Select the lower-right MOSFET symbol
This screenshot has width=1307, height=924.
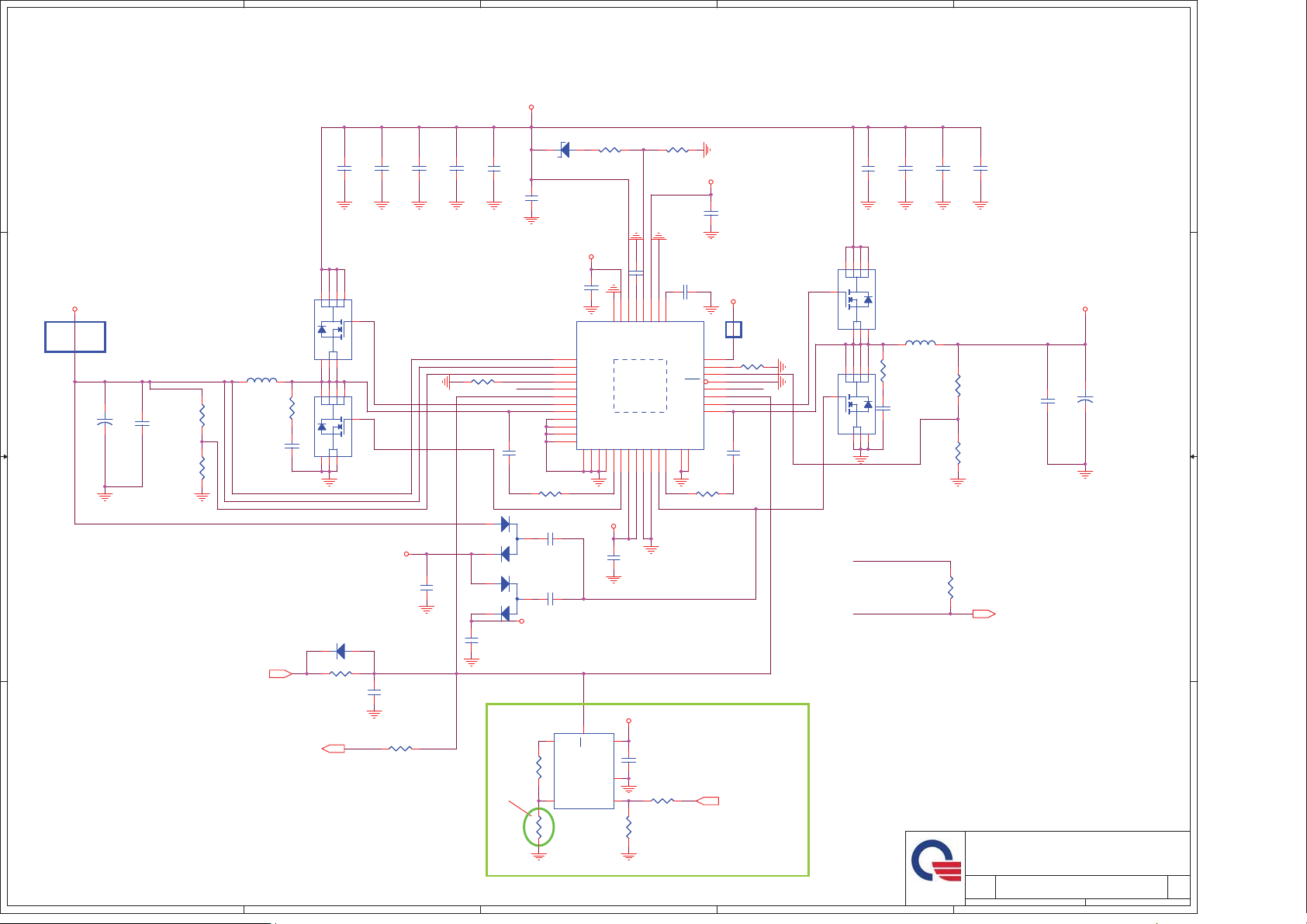click(857, 404)
